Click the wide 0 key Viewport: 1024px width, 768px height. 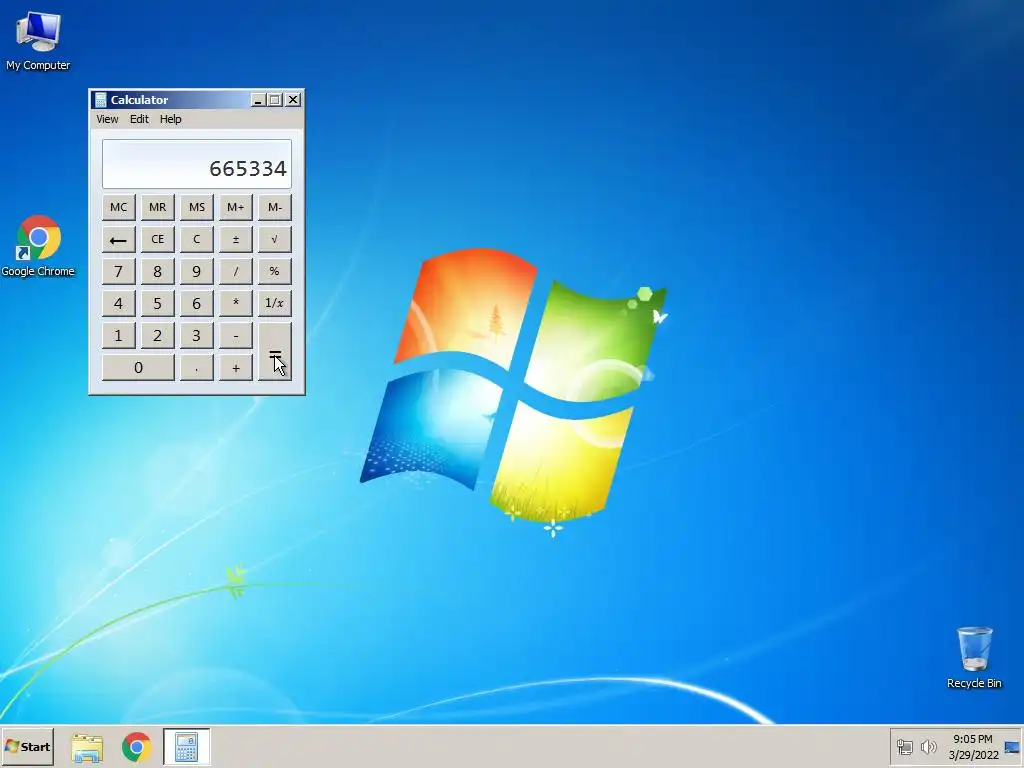pyautogui.click(x=138, y=368)
